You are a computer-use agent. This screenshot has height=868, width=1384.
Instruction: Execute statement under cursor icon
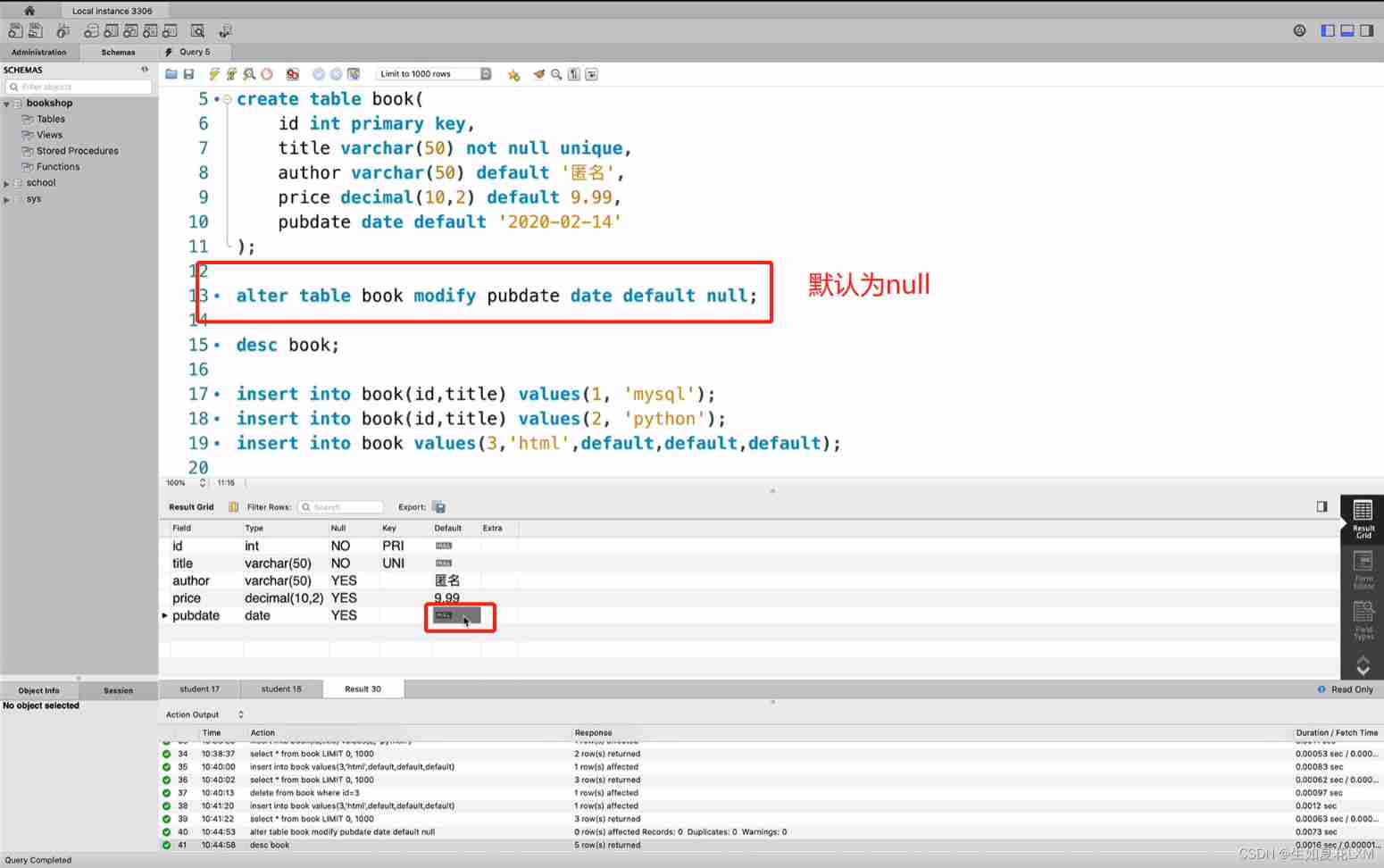point(231,74)
